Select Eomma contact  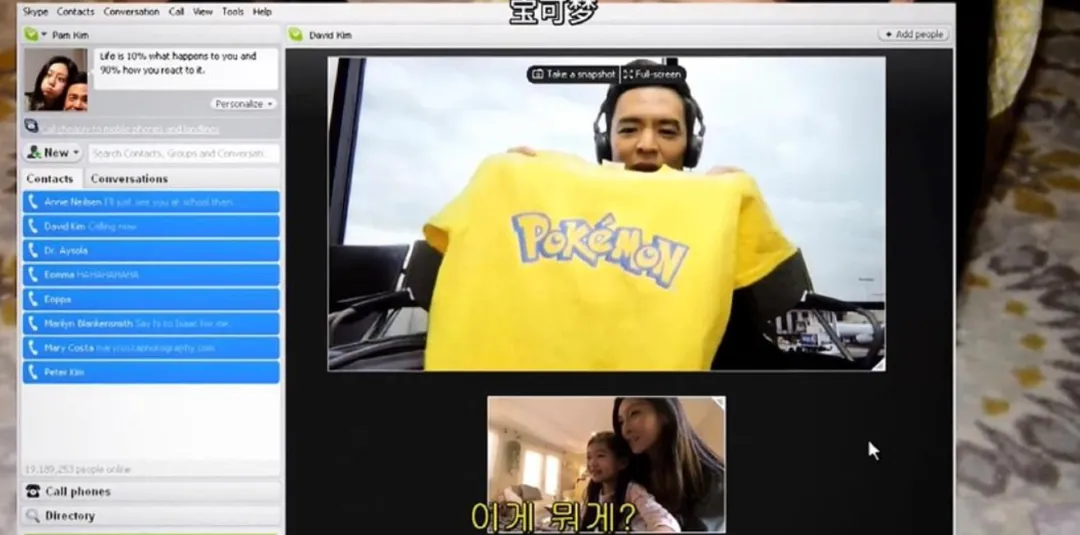pos(151,274)
